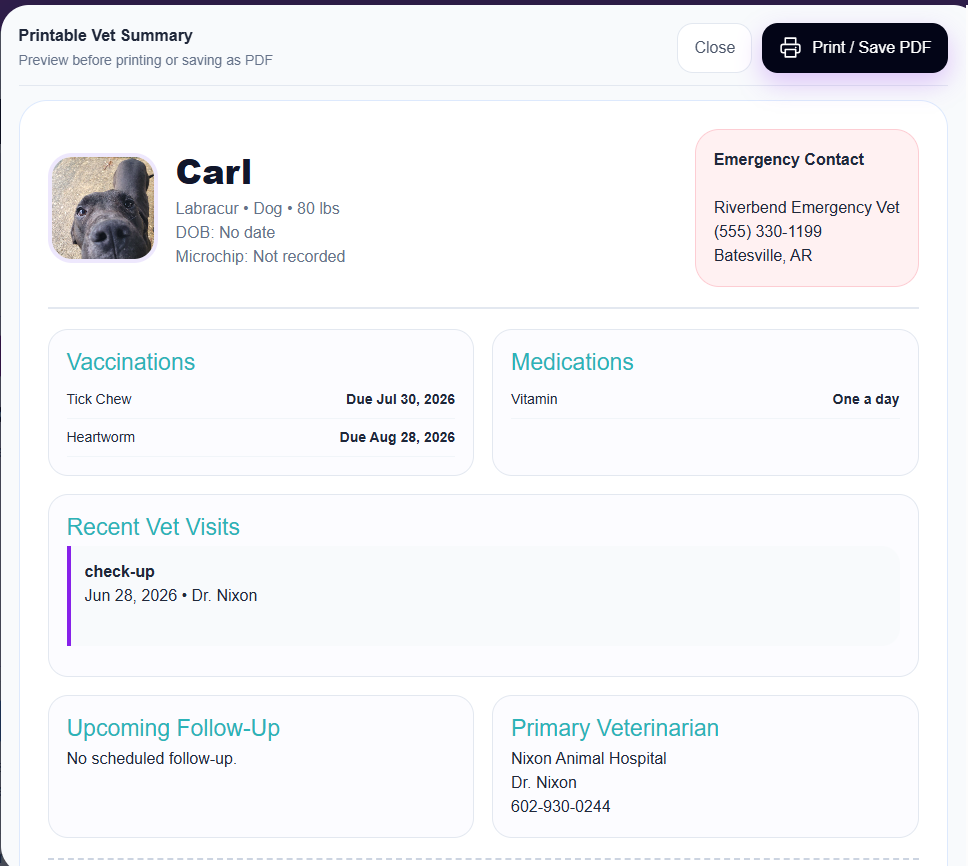The height and width of the screenshot is (866, 968).
Task: Click the Riverbend Emergency Vet name
Action: (x=806, y=207)
